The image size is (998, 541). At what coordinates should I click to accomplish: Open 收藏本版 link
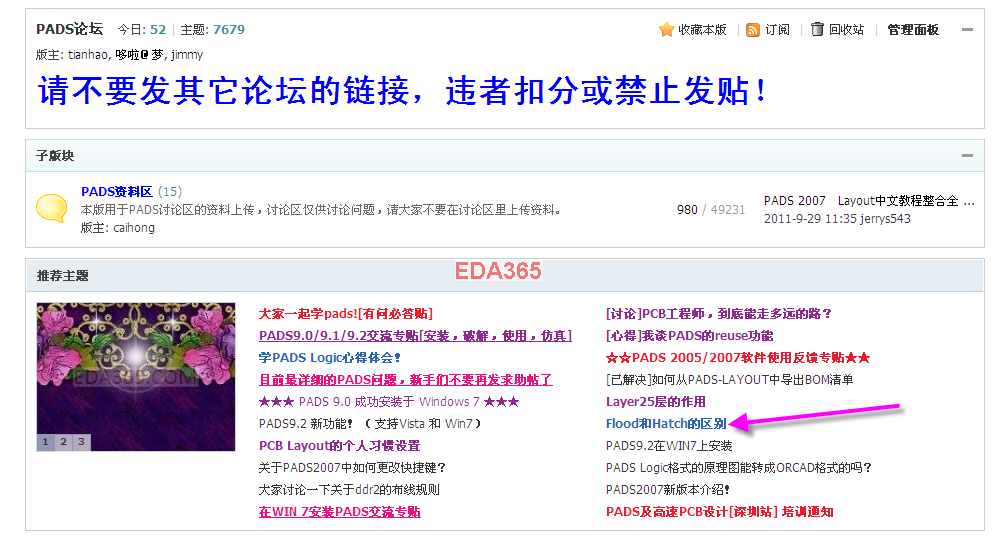pos(702,30)
